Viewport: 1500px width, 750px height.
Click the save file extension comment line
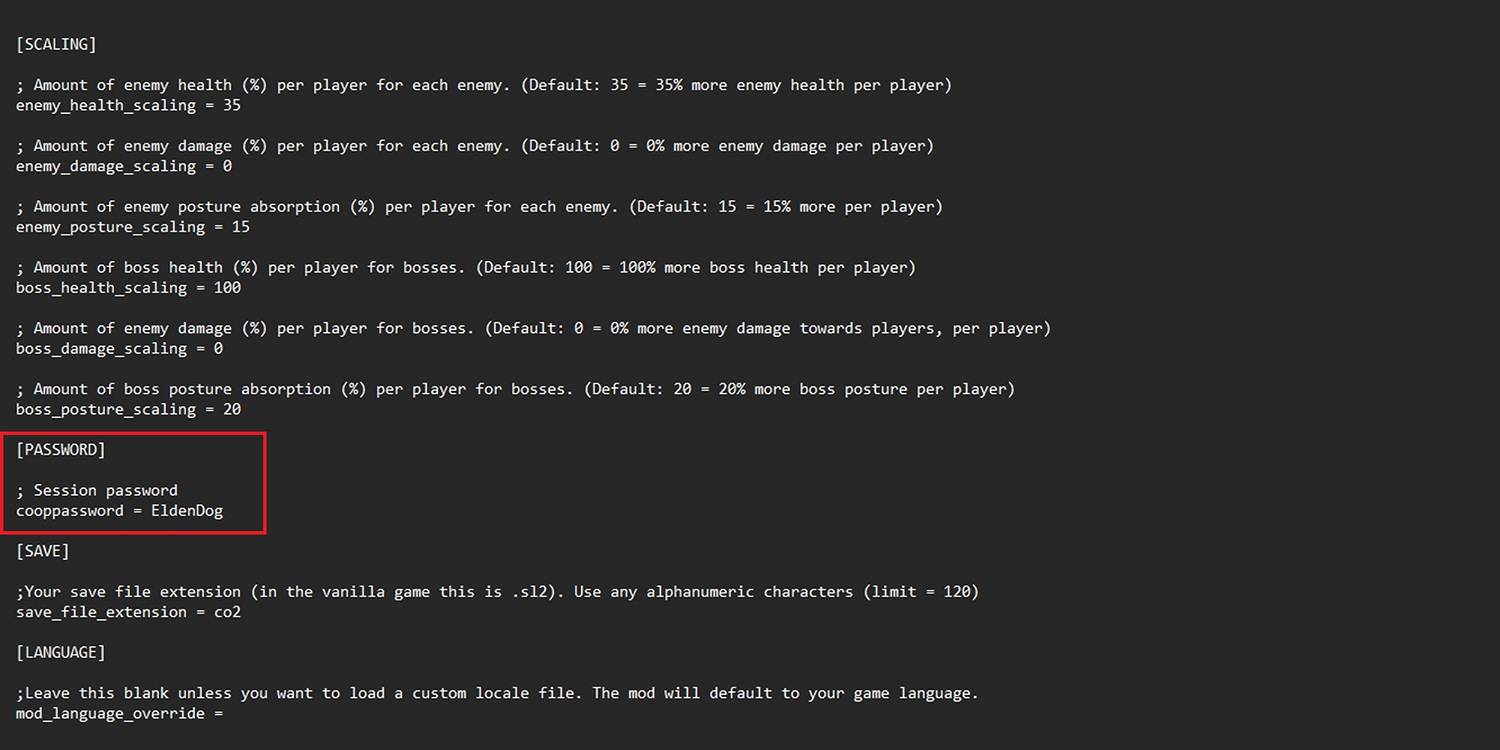pos(497,592)
